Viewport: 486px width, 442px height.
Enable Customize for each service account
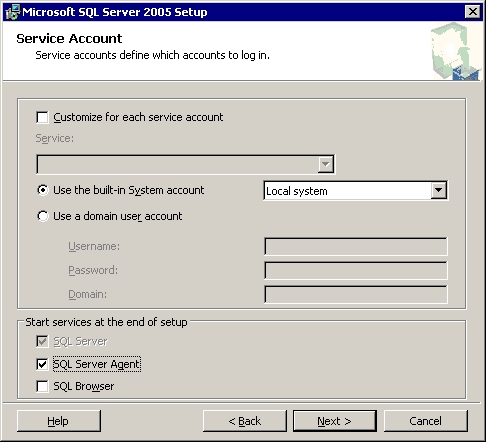[42, 117]
